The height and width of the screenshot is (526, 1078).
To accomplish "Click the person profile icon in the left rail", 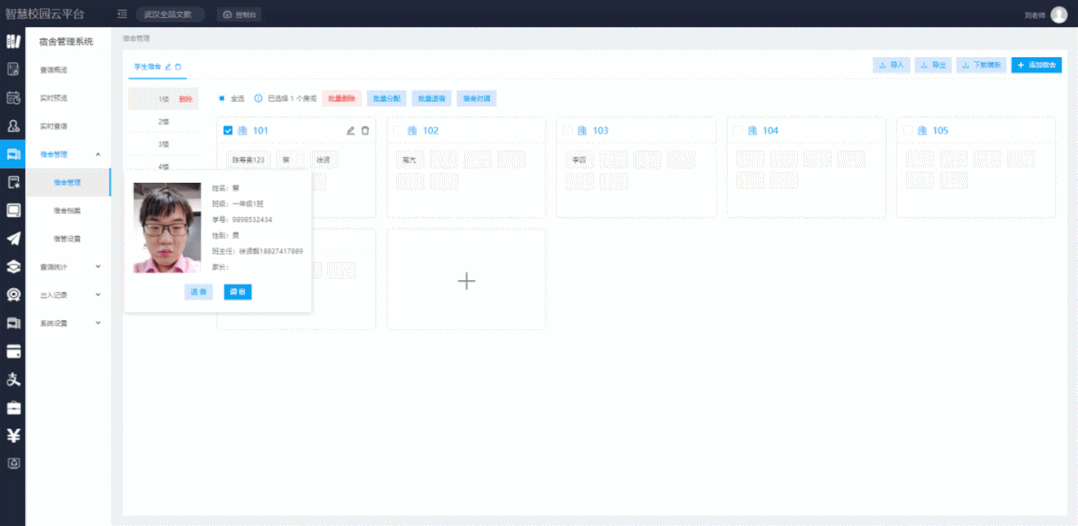I will tap(13, 126).
